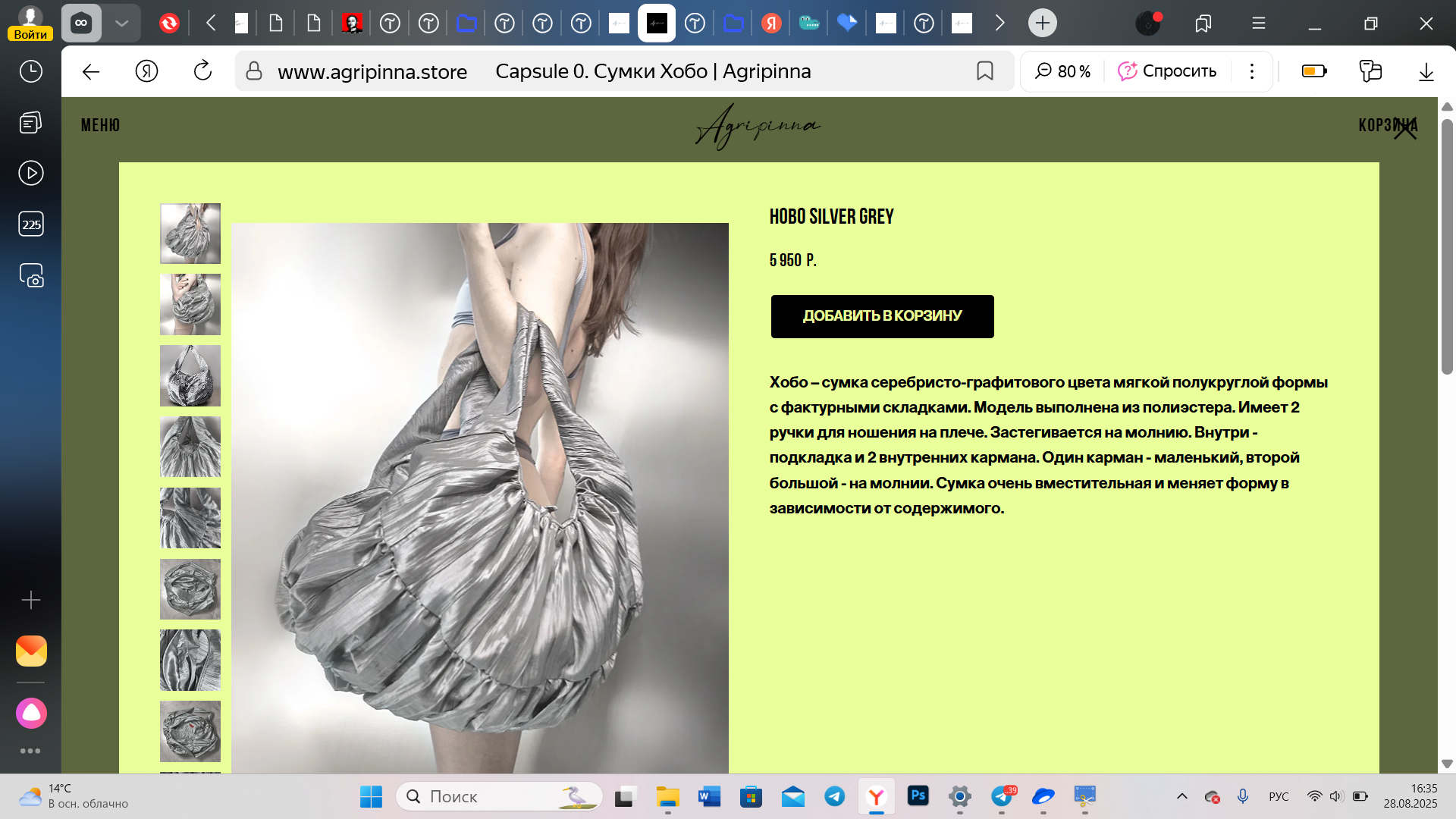Open the browser extensions icon
This screenshot has width=1456, height=819.
click(1370, 71)
